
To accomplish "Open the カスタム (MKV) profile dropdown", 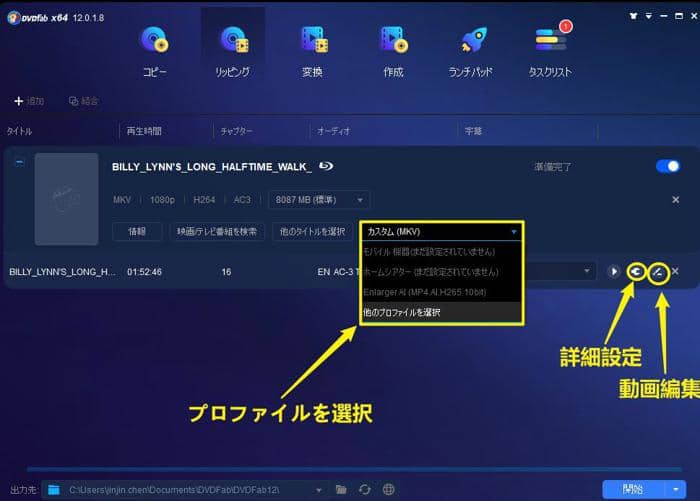I will pyautogui.click(x=442, y=232).
